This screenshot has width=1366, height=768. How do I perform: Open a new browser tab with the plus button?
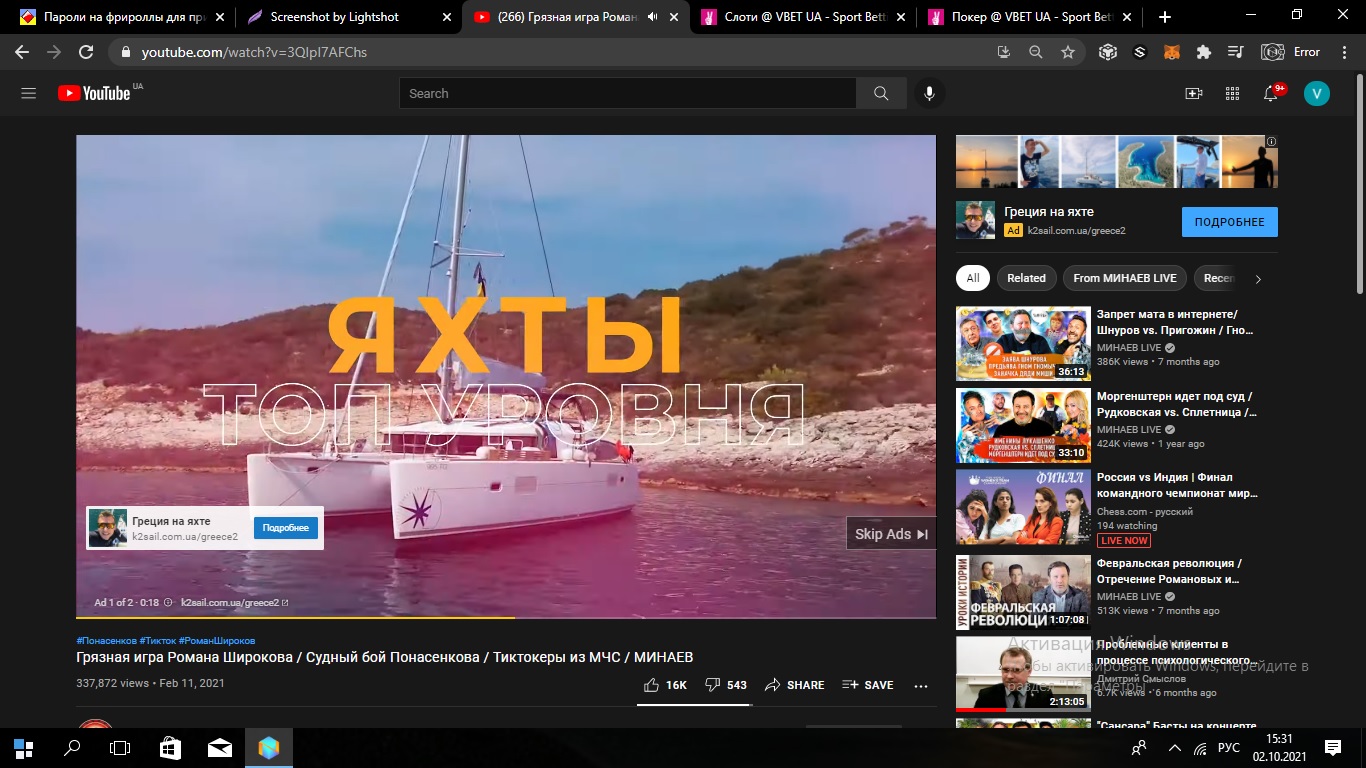[x=1165, y=17]
